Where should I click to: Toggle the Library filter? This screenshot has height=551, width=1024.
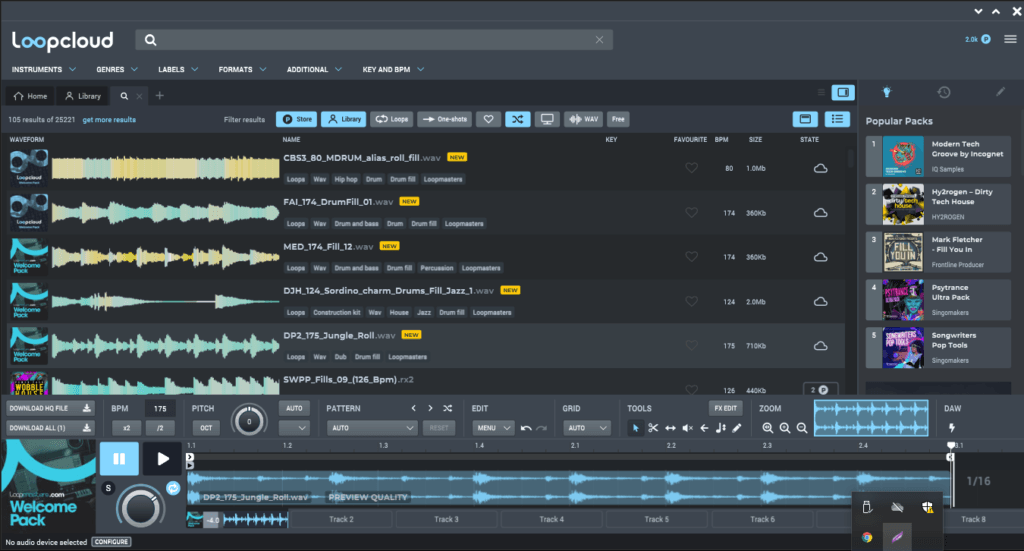[x=344, y=119]
